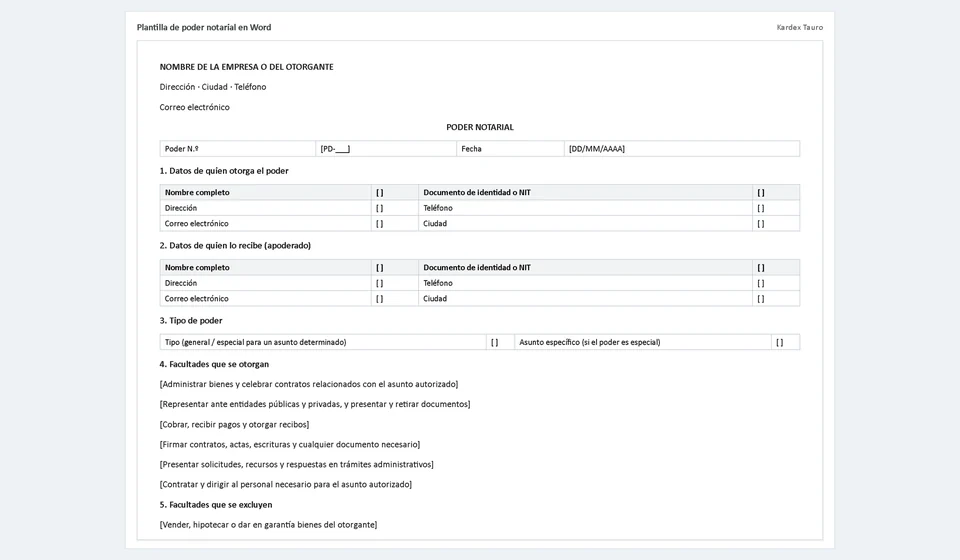This screenshot has width=960, height=560.
Task: Click the 'Poder N.º' table cell
Action: pos(238,149)
